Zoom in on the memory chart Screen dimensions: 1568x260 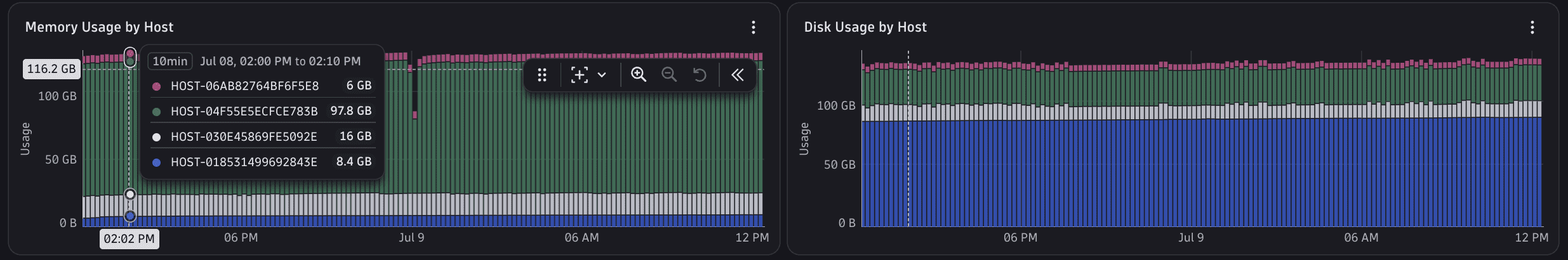point(638,75)
